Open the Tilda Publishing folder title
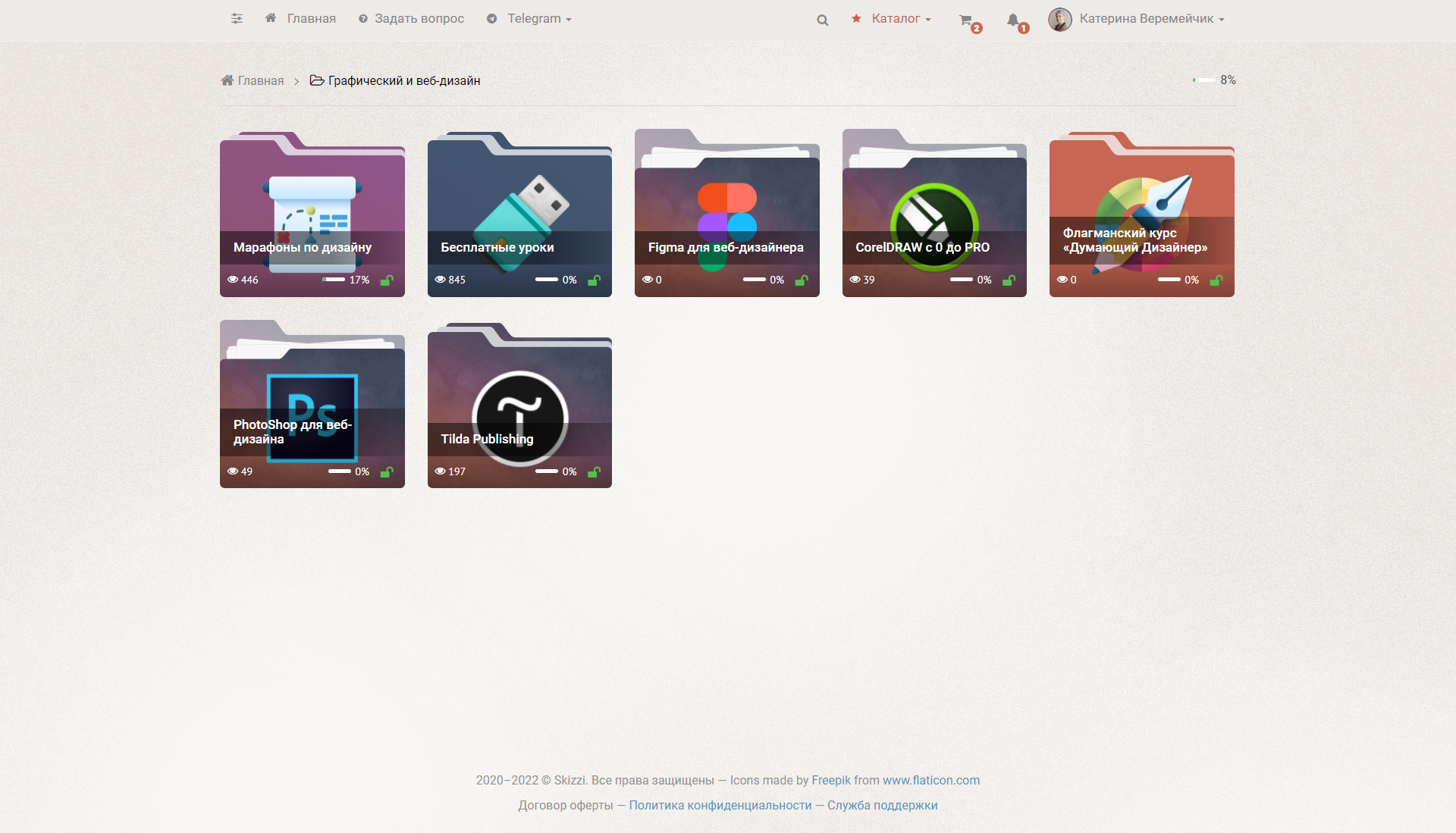The width and height of the screenshot is (1456, 833). click(x=487, y=440)
